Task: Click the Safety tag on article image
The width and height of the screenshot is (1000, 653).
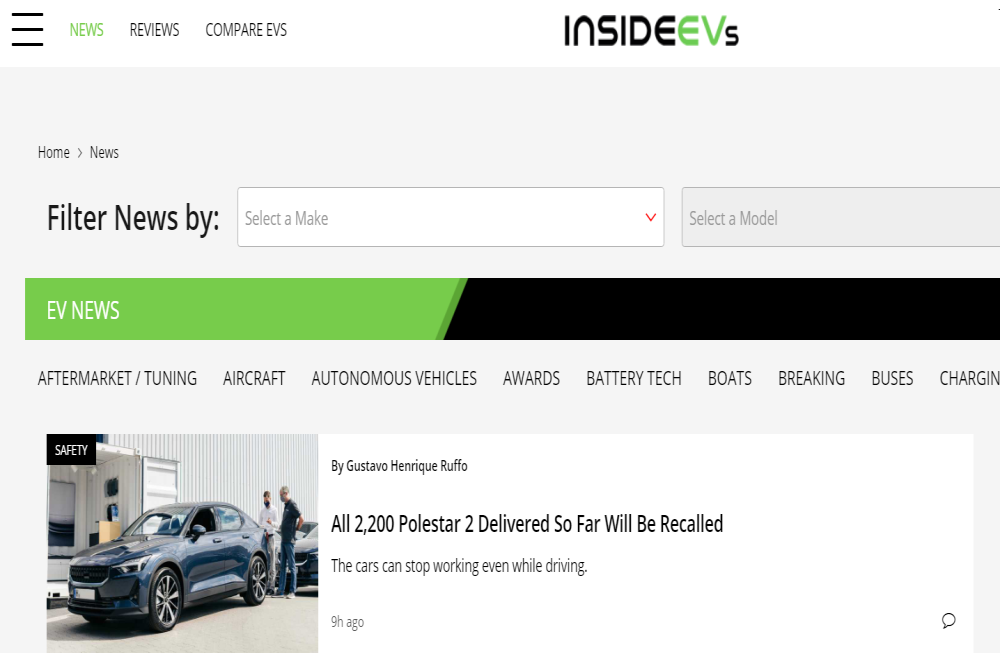Action: (x=71, y=450)
